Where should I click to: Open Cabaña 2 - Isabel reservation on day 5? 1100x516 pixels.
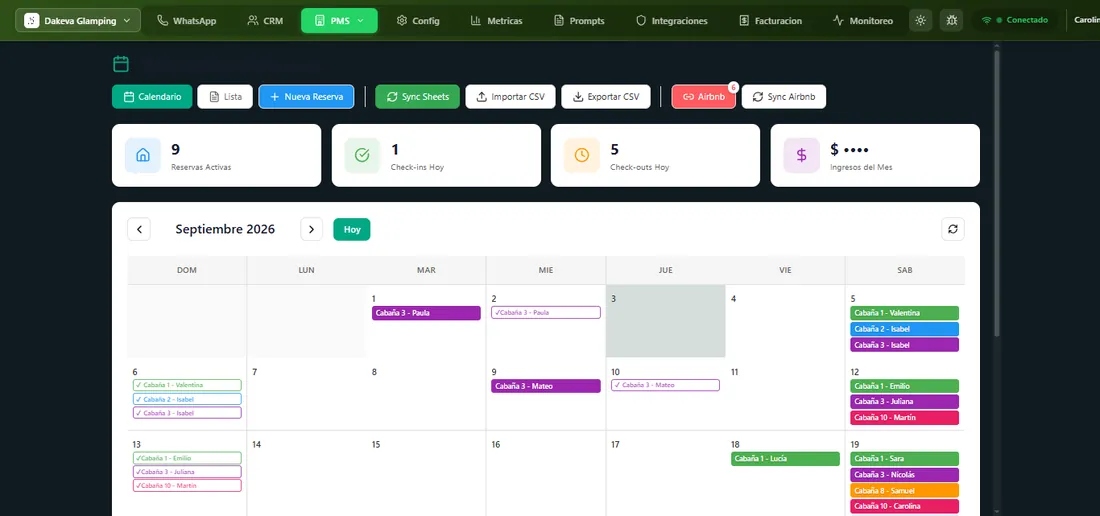pyautogui.click(x=904, y=329)
